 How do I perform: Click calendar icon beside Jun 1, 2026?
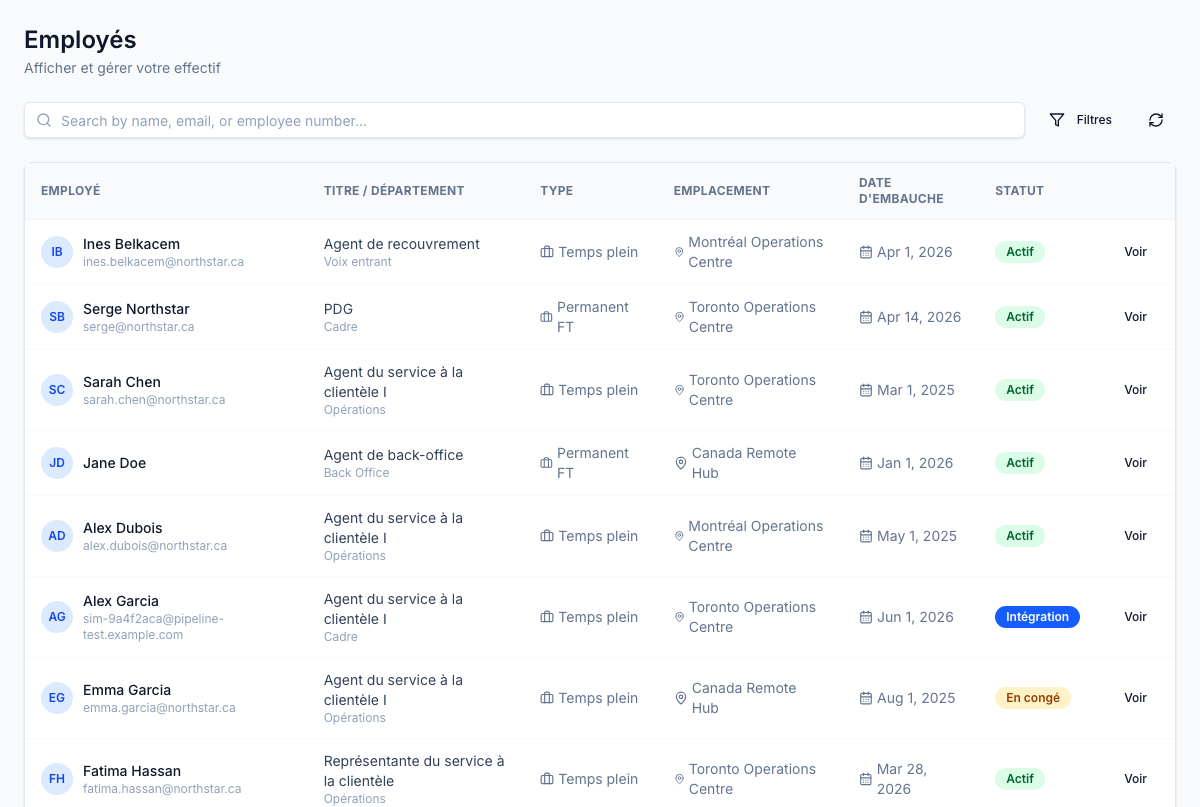coord(866,617)
